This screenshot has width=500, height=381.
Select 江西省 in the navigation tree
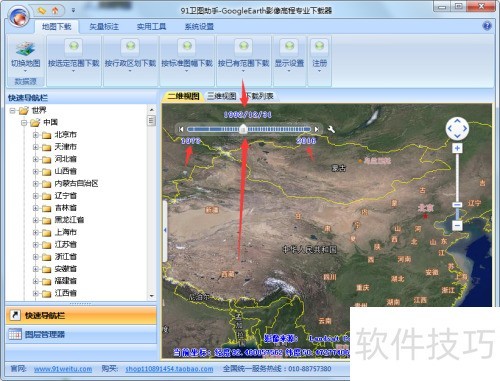[x=65, y=293]
